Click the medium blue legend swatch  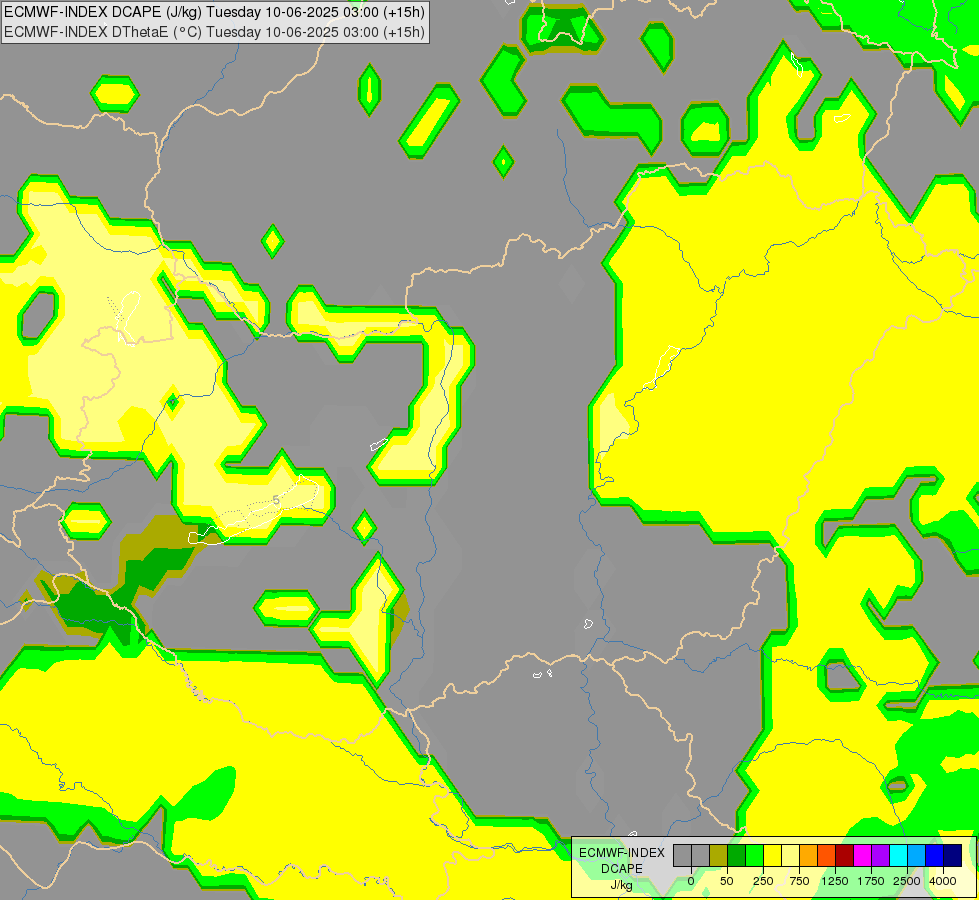tap(935, 855)
